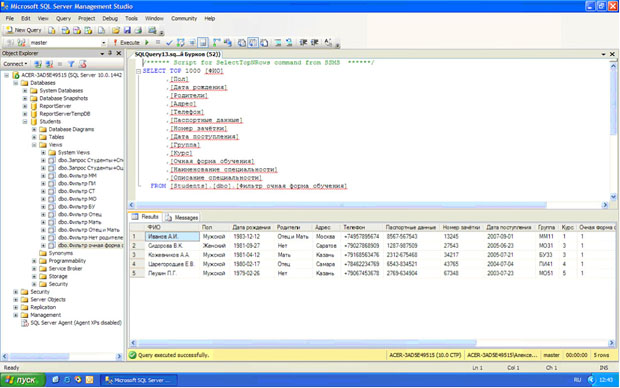
Task: Start debugging with the green arrow
Action: (x=147, y=42)
